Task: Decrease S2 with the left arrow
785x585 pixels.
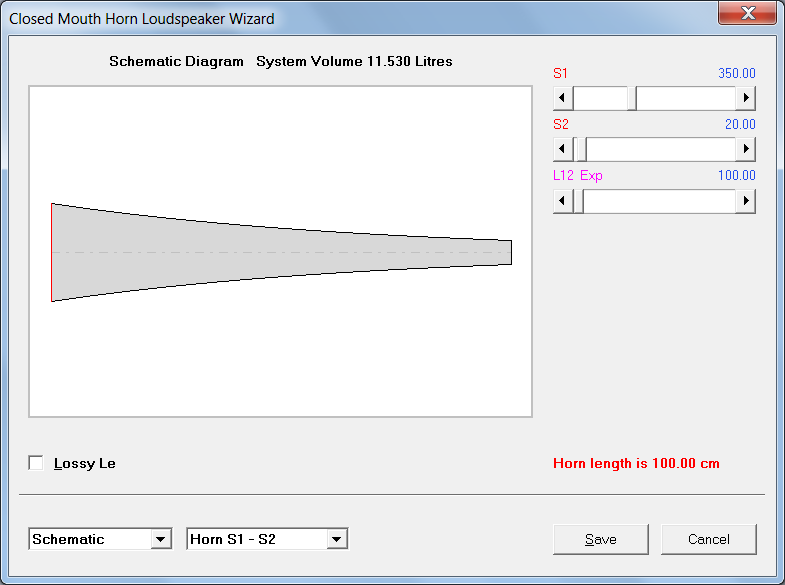Action: point(563,149)
